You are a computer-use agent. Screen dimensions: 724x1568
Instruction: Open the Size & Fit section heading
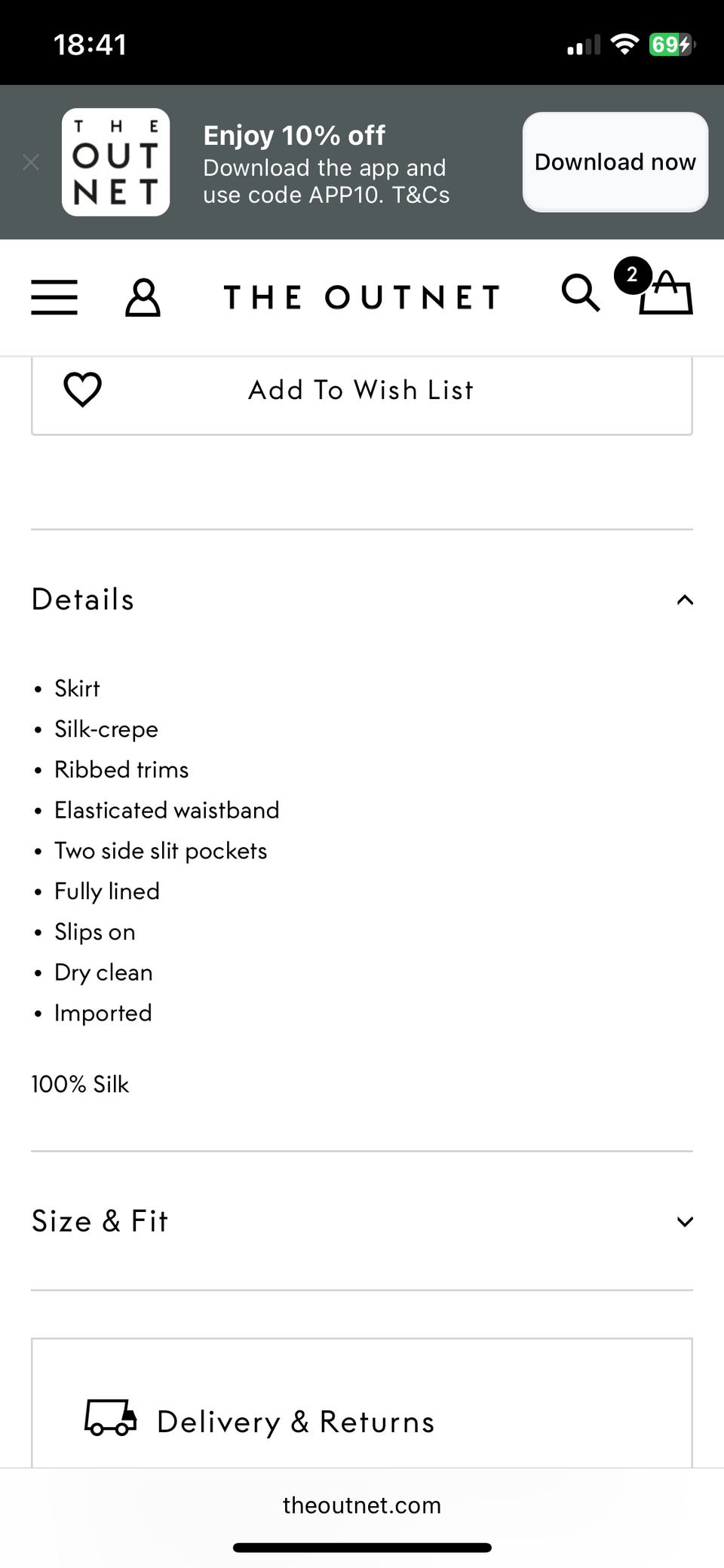click(100, 1221)
